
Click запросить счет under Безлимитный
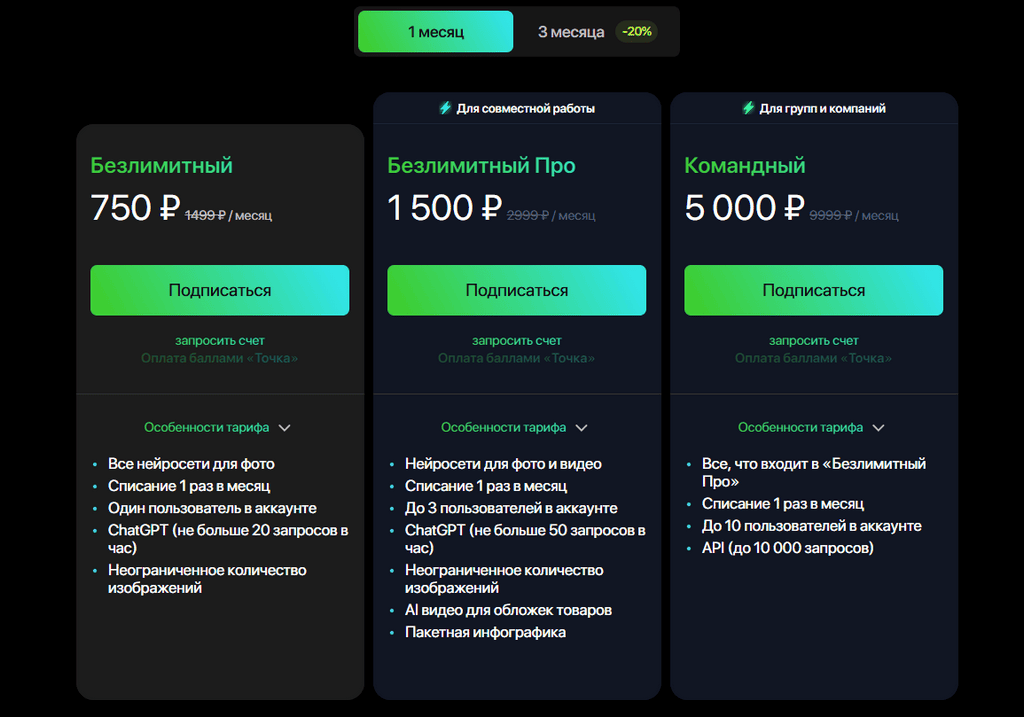pos(219,340)
